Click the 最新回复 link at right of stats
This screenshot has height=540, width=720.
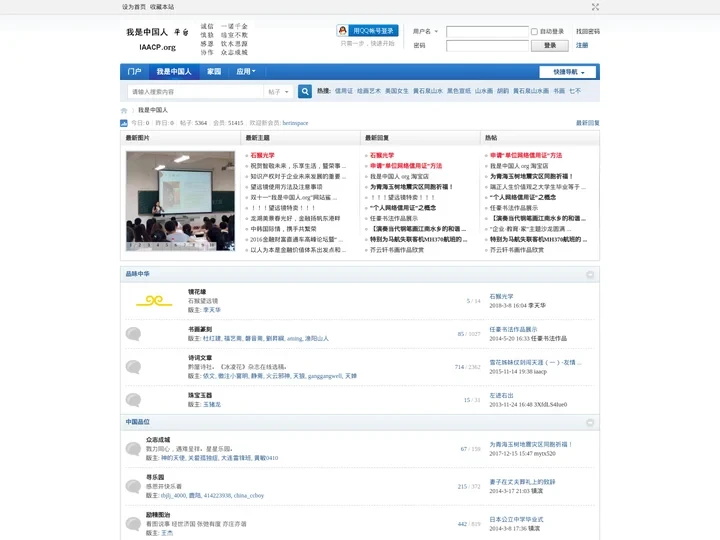(x=588, y=123)
